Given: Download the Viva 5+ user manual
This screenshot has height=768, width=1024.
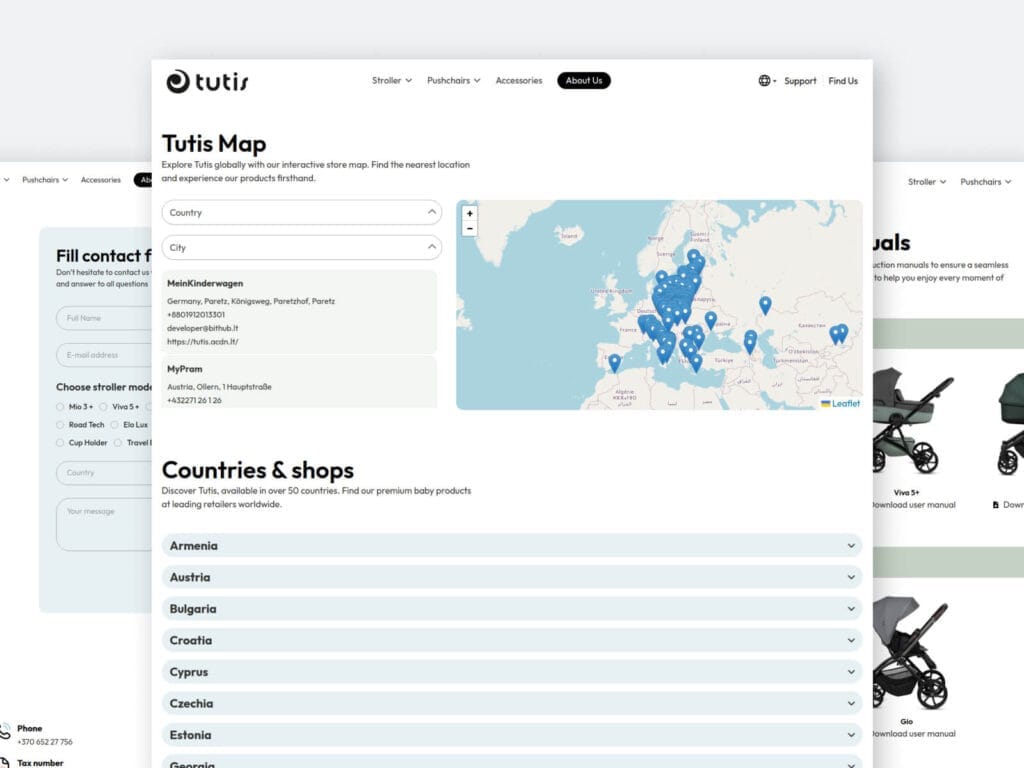Looking at the screenshot, I should pyautogui.click(x=914, y=505).
